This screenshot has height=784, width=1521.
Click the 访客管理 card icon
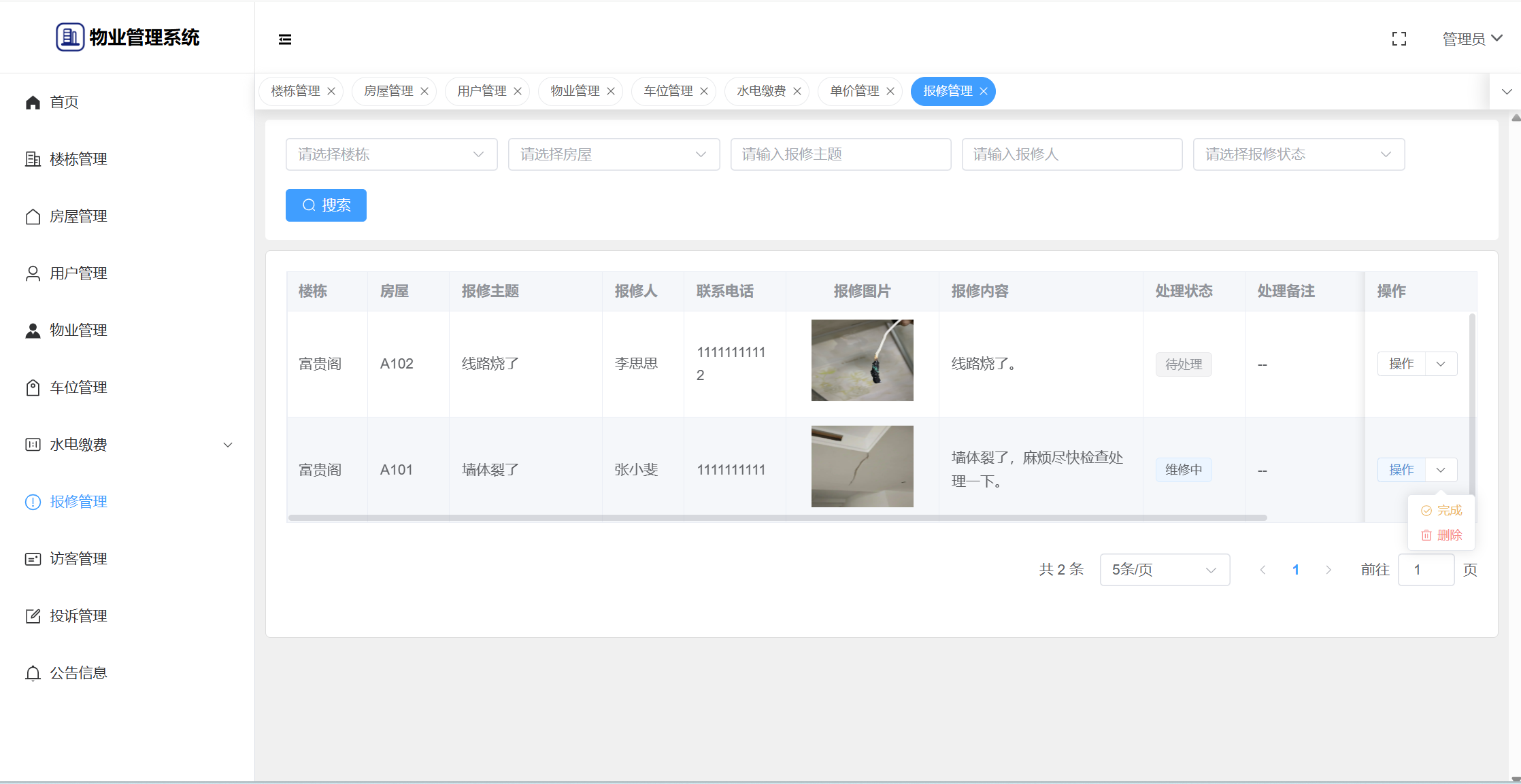(x=33, y=559)
